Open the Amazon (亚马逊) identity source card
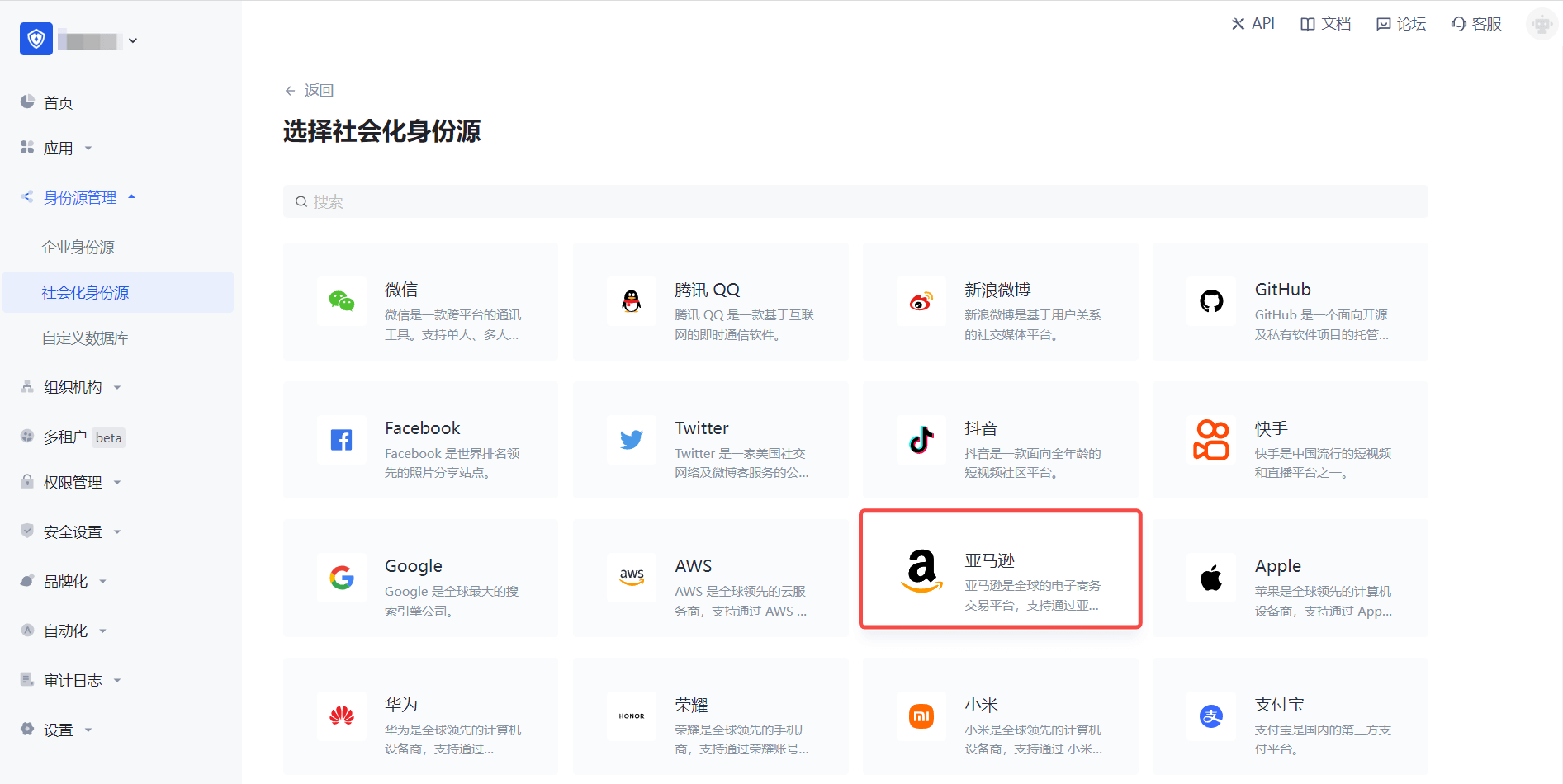This screenshot has width=1563, height=784. (x=1000, y=569)
